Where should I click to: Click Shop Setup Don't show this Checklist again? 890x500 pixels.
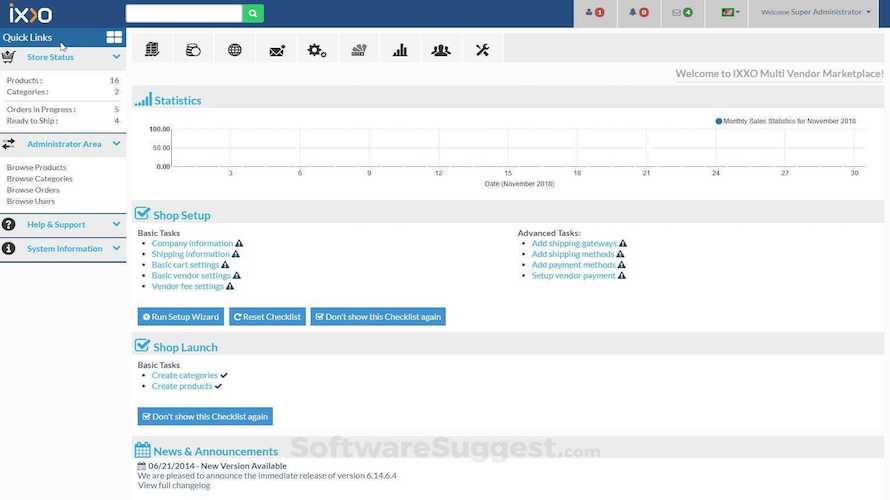(x=378, y=317)
